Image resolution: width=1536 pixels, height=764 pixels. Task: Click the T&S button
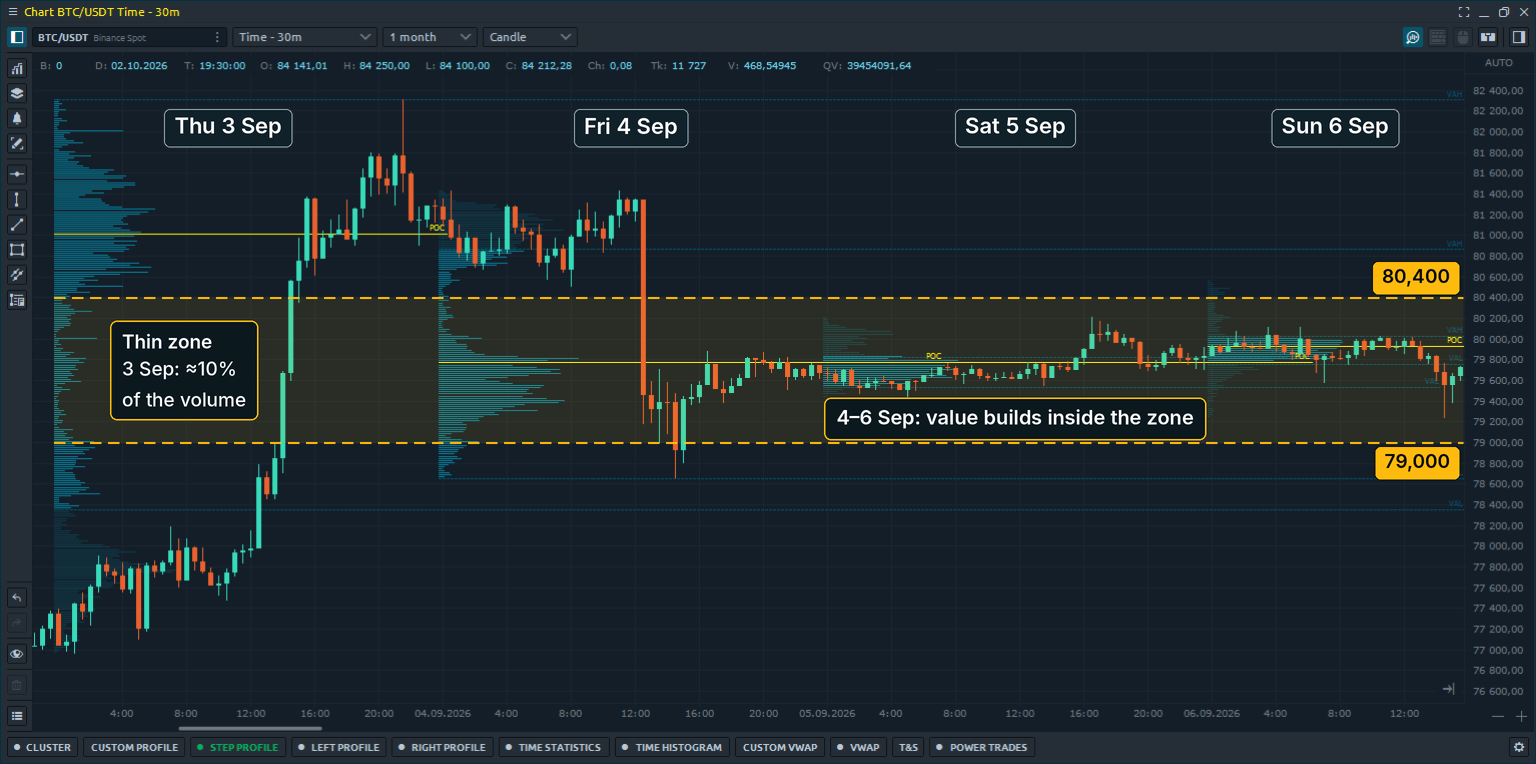(x=908, y=747)
